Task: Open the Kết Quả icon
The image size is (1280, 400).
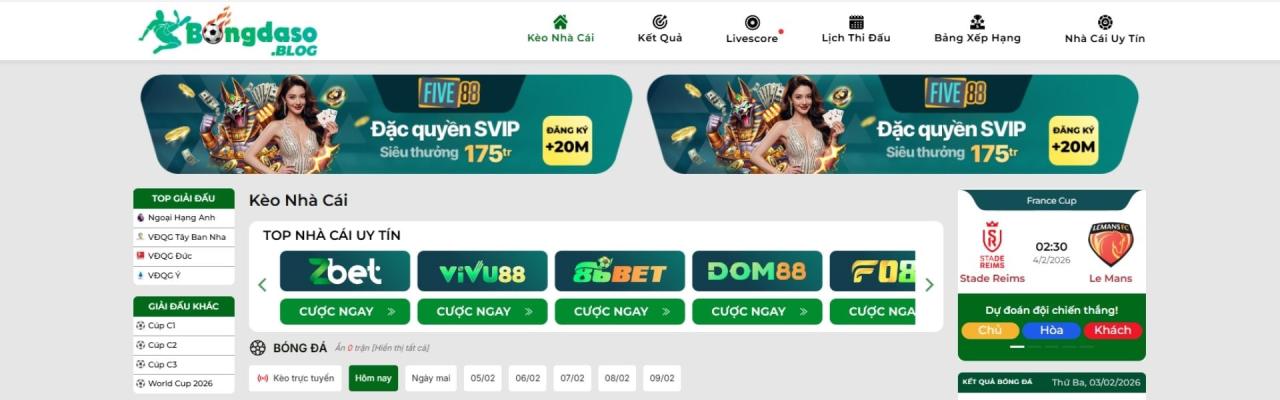Action: tap(660, 22)
